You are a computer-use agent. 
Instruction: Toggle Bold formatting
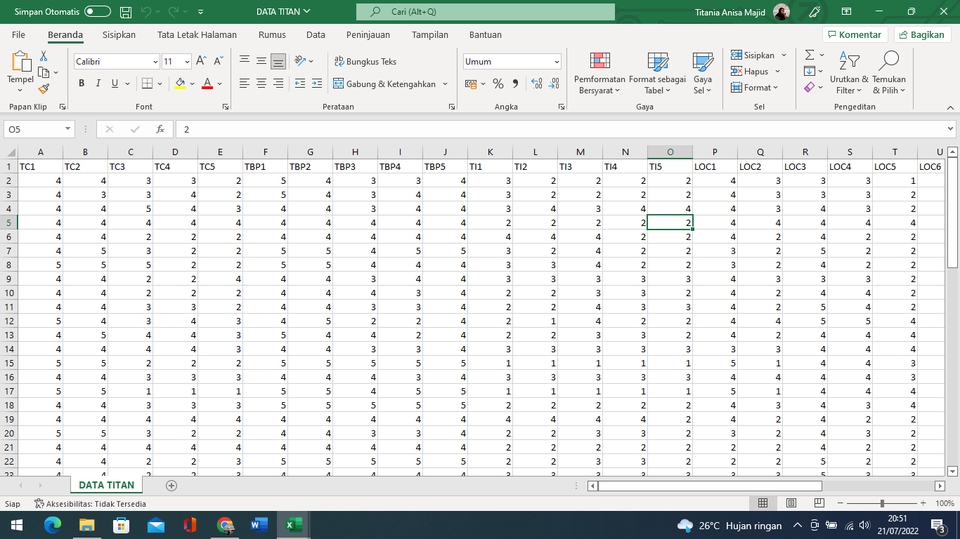pyautogui.click(x=81, y=83)
